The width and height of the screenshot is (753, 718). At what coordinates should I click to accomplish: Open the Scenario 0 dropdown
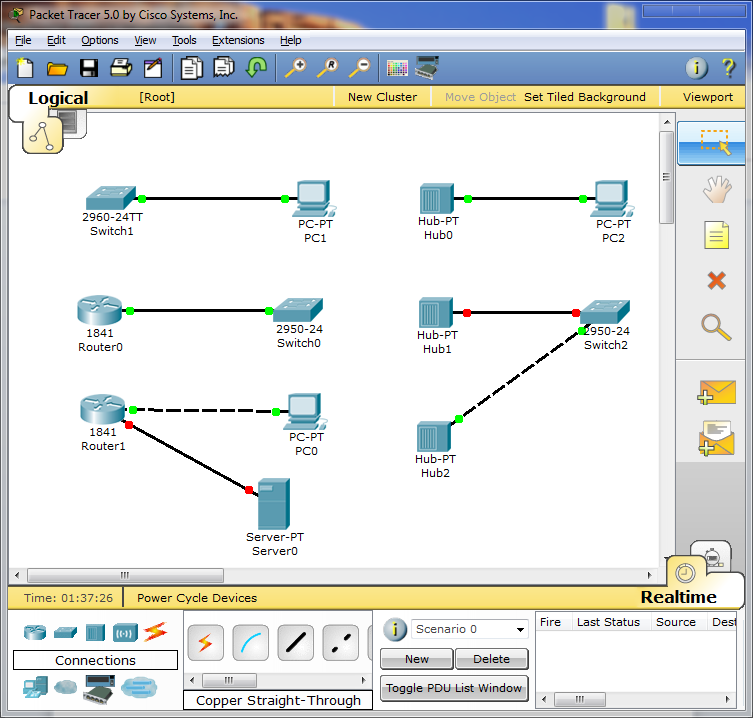pyautogui.click(x=469, y=629)
